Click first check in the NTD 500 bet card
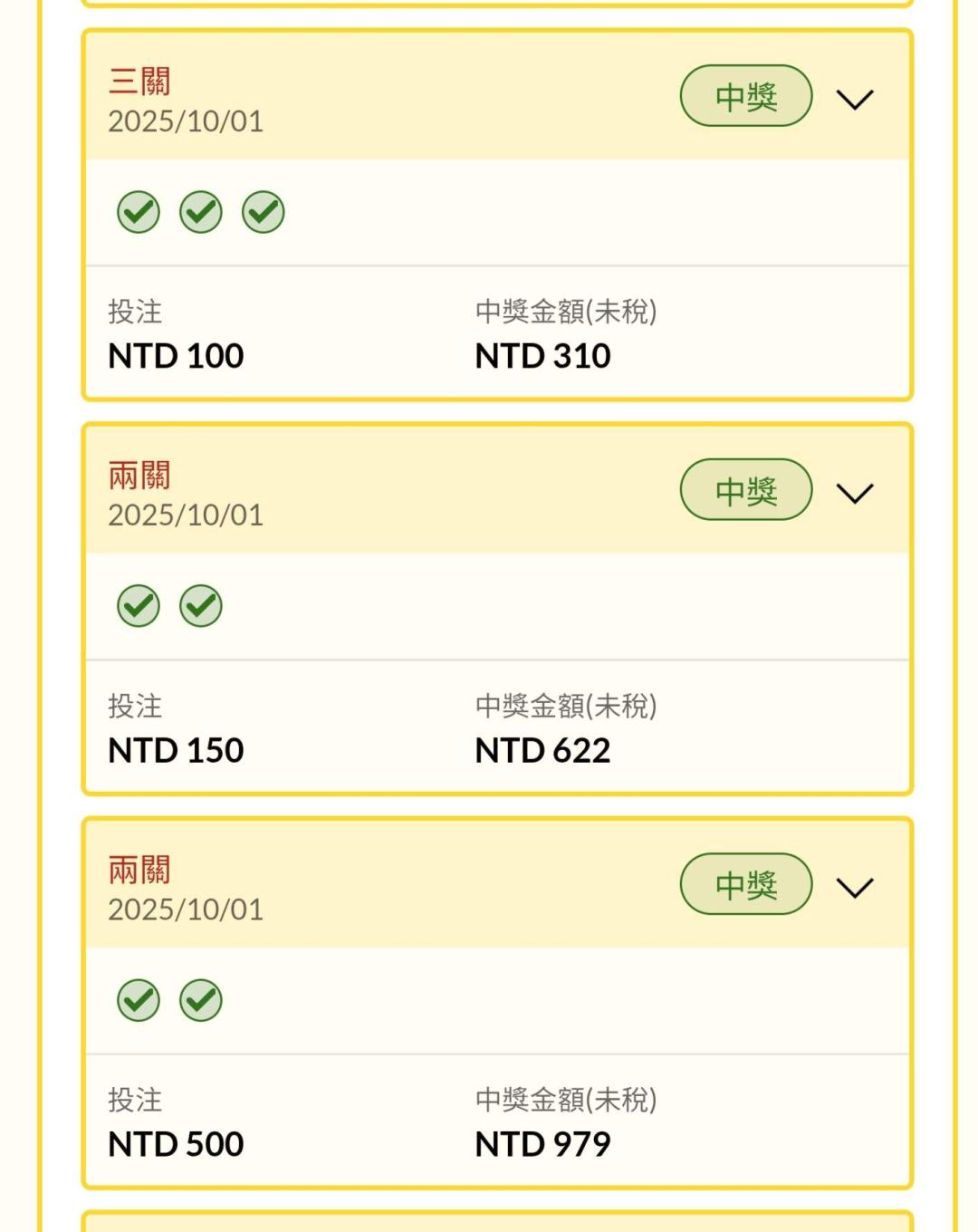The height and width of the screenshot is (1232, 978). coord(139,1000)
